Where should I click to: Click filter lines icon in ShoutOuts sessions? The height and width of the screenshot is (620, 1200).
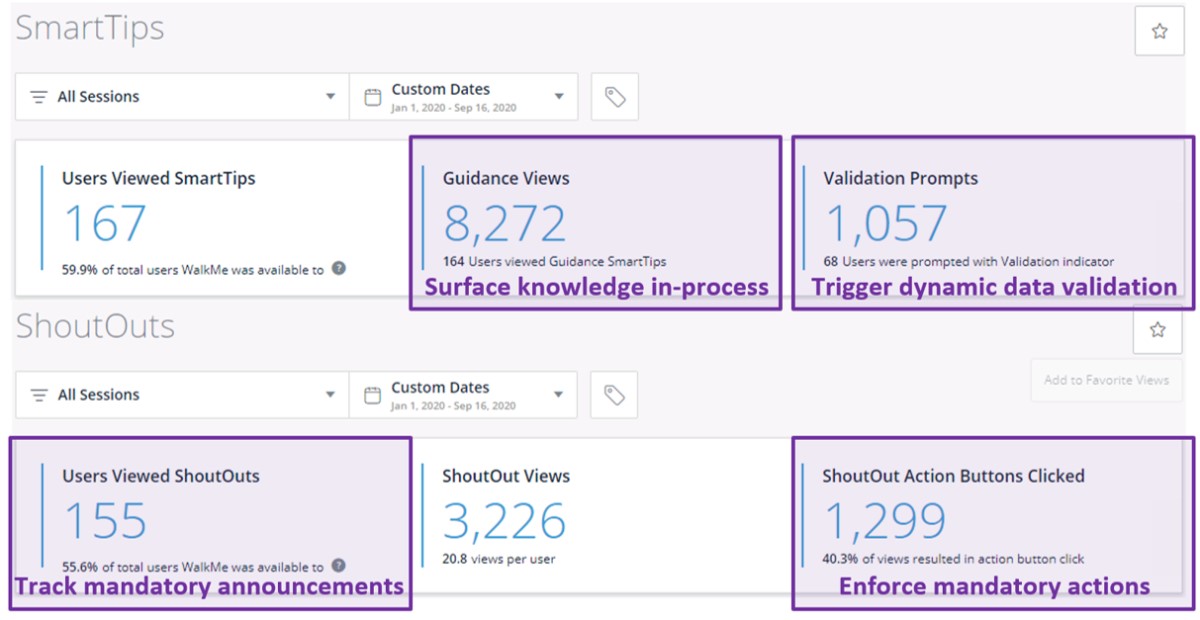[39, 395]
